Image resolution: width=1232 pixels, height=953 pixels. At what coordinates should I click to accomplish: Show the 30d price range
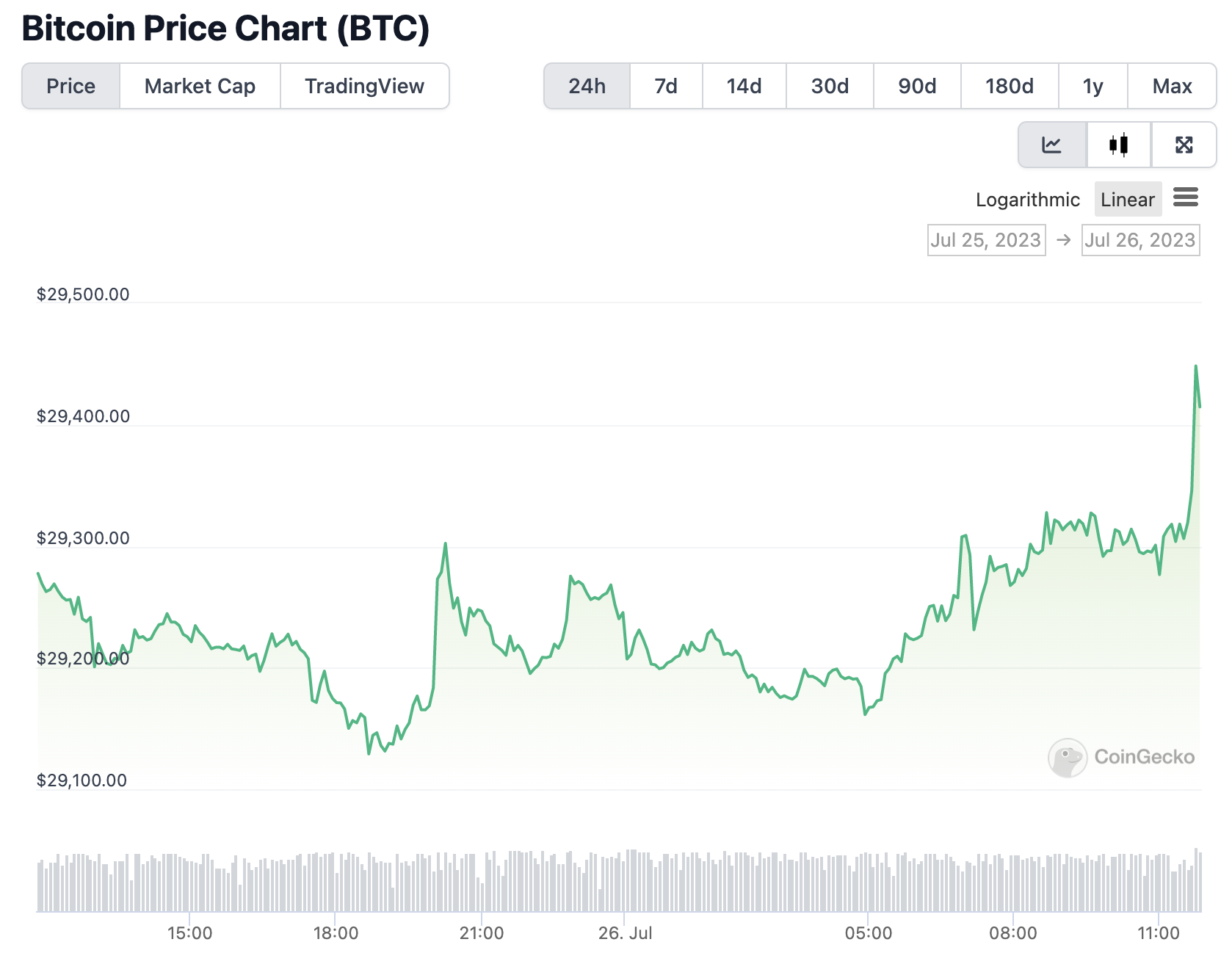point(830,86)
